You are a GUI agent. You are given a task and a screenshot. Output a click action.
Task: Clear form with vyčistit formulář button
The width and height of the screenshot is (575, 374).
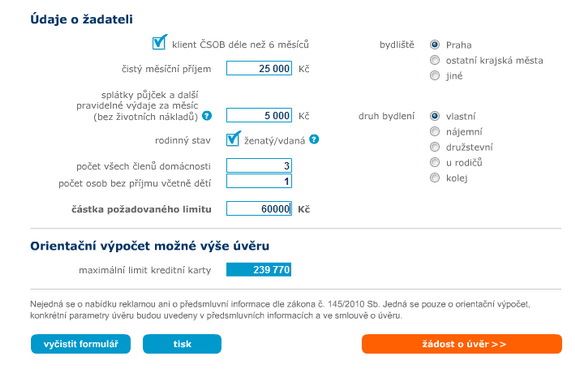pos(81,344)
